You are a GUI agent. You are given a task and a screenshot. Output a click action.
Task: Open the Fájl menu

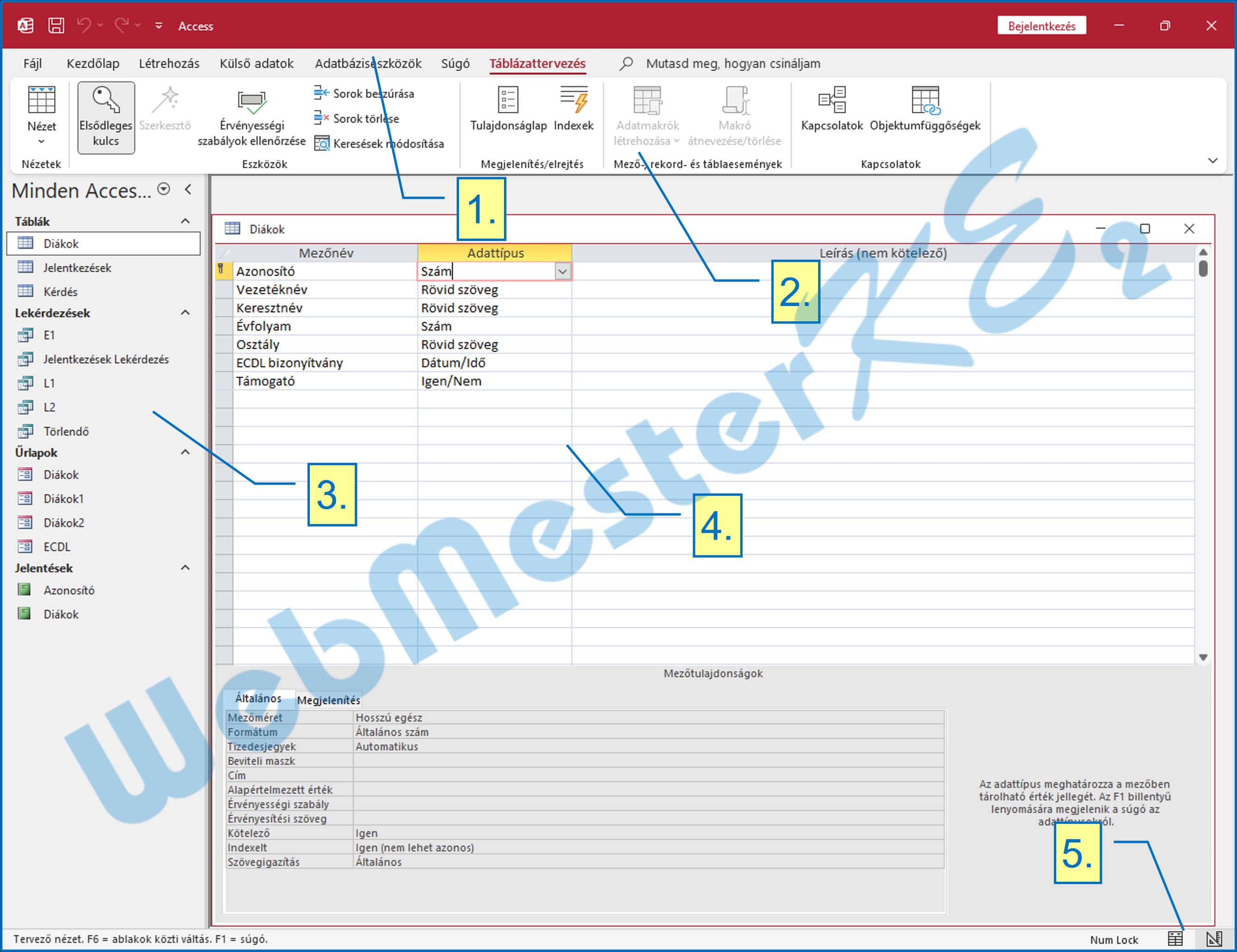click(x=32, y=63)
